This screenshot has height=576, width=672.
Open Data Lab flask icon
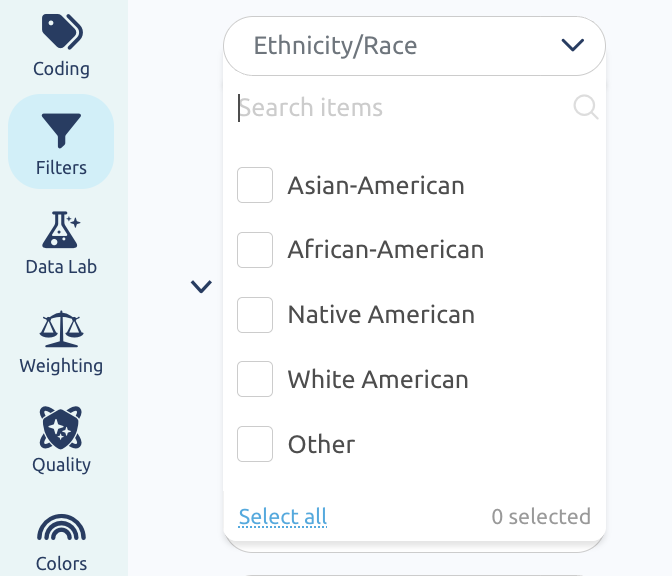pos(61,230)
